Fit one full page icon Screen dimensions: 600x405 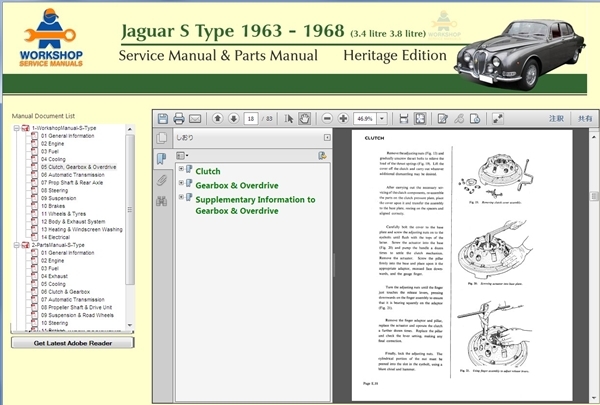tap(420, 119)
